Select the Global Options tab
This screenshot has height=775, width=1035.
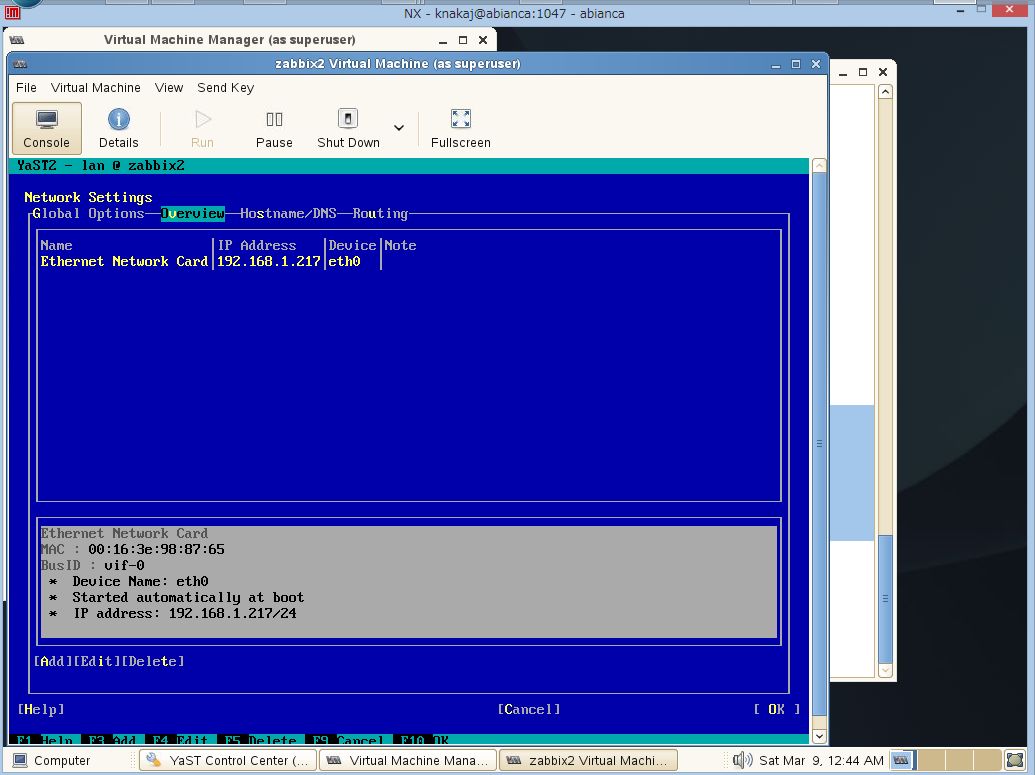tap(88, 213)
